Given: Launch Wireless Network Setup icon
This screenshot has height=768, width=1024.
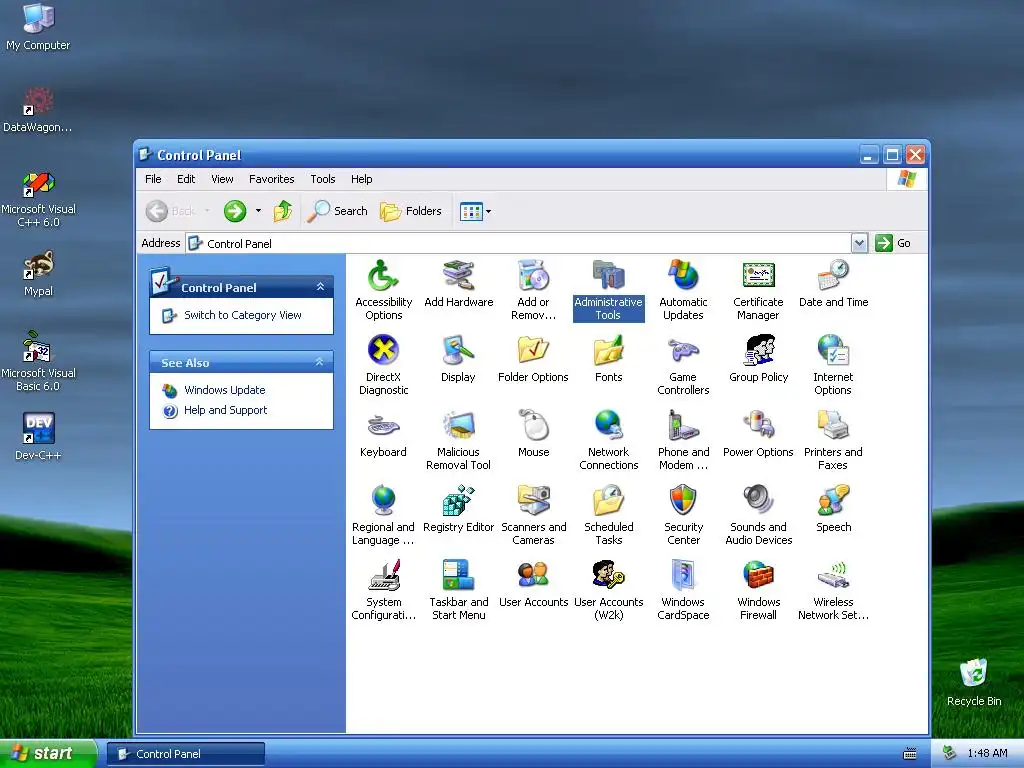Looking at the screenshot, I should coord(833,590).
